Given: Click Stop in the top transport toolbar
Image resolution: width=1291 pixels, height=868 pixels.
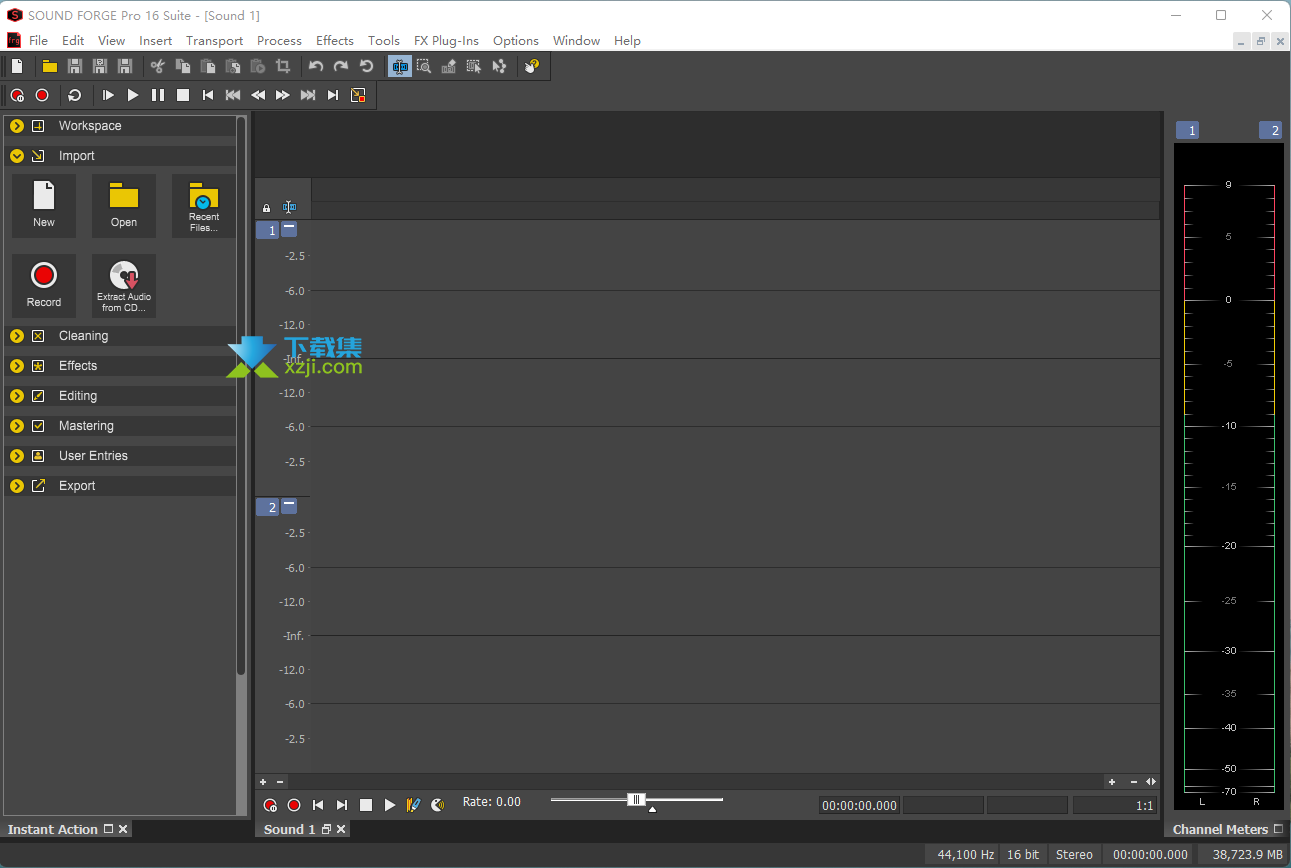Looking at the screenshot, I should click(x=183, y=95).
